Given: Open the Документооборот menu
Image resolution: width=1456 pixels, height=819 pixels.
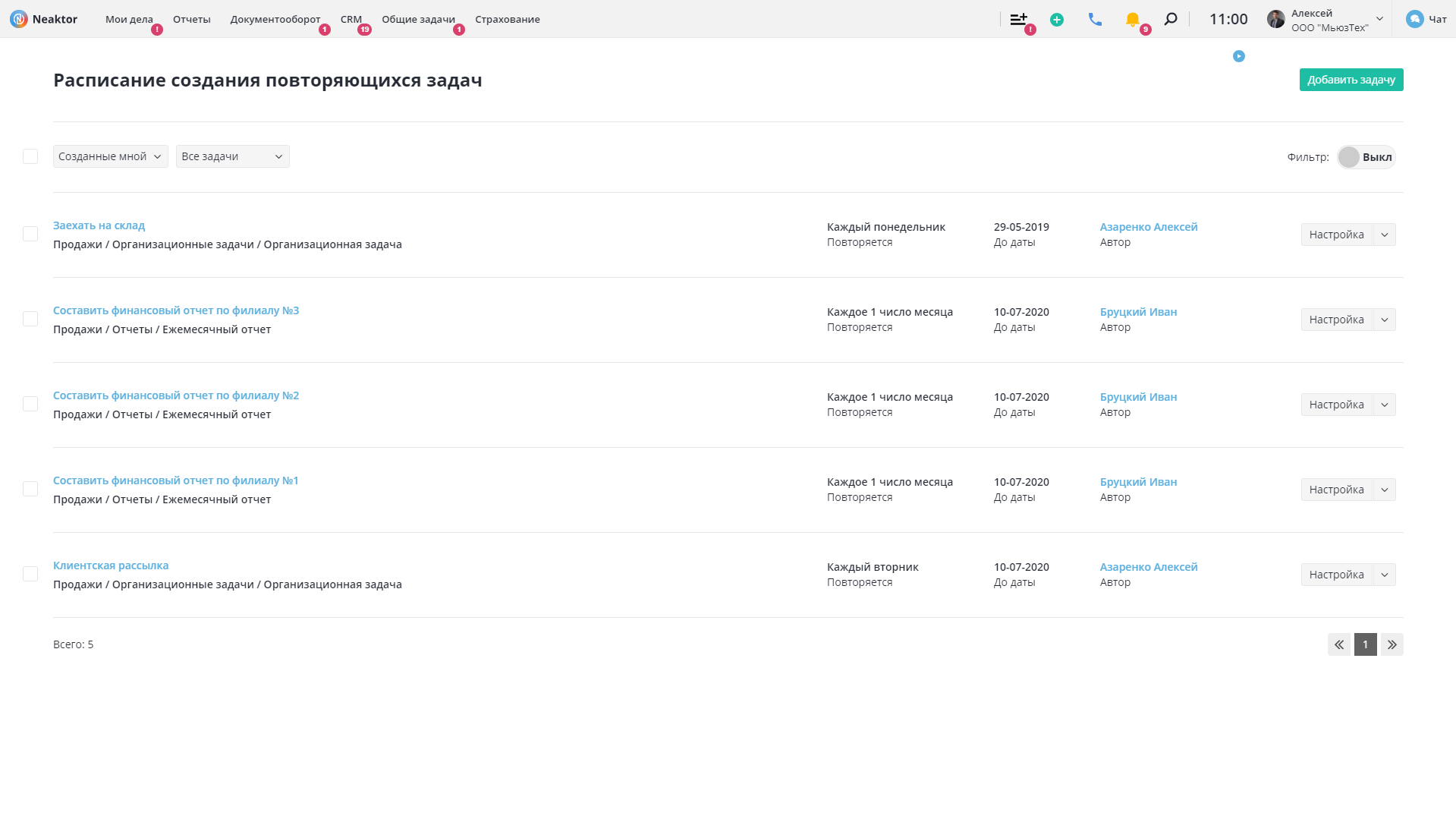Looking at the screenshot, I should click(x=275, y=19).
